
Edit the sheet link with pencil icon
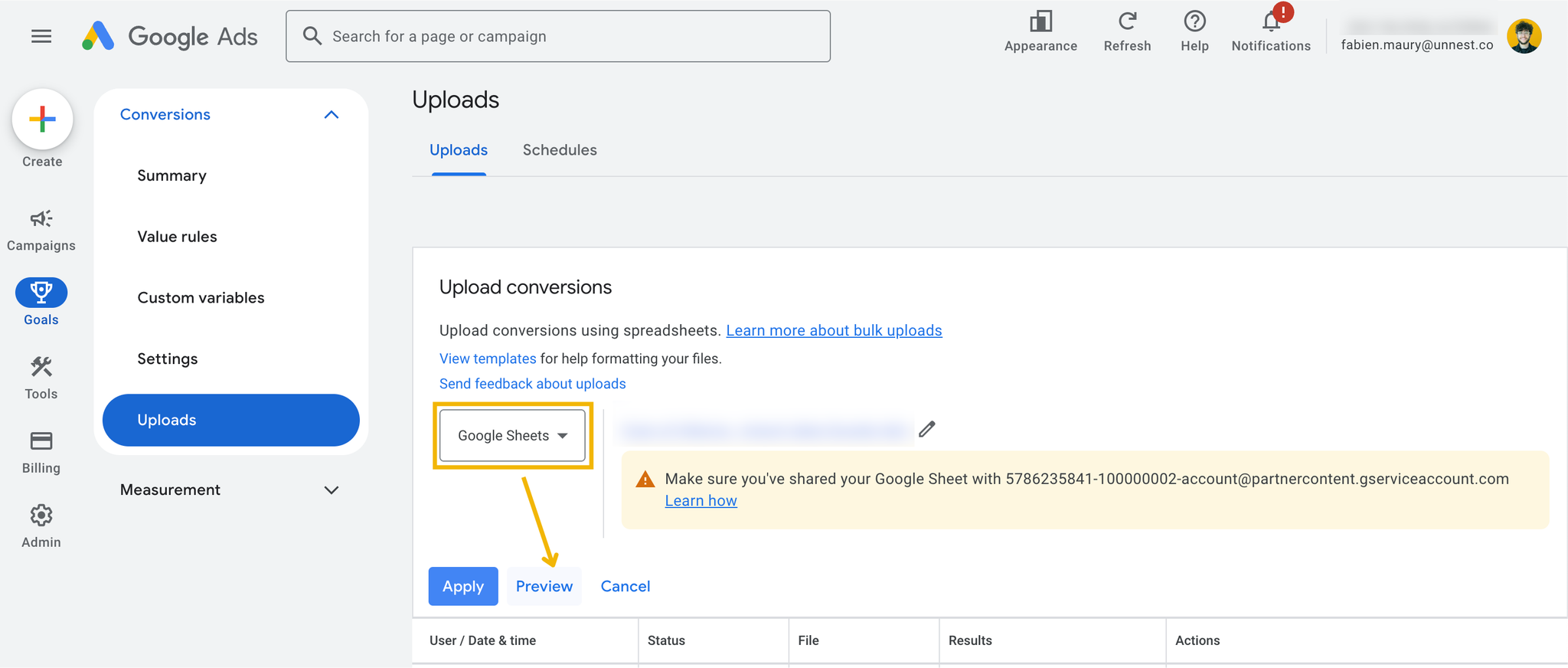click(x=927, y=429)
